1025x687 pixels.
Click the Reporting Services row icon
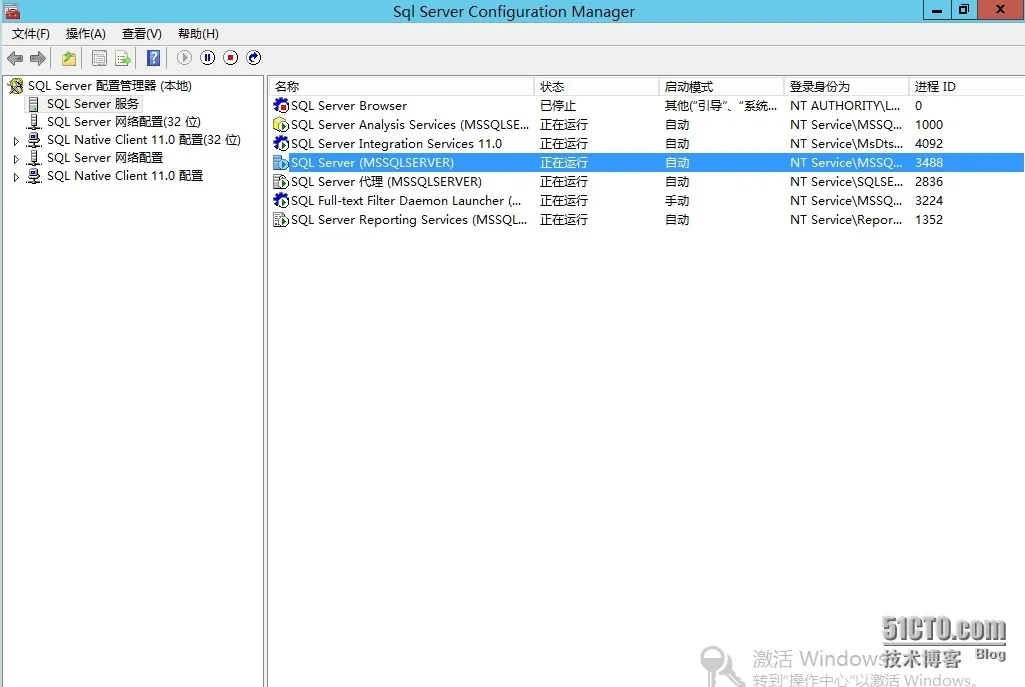[281, 220]
